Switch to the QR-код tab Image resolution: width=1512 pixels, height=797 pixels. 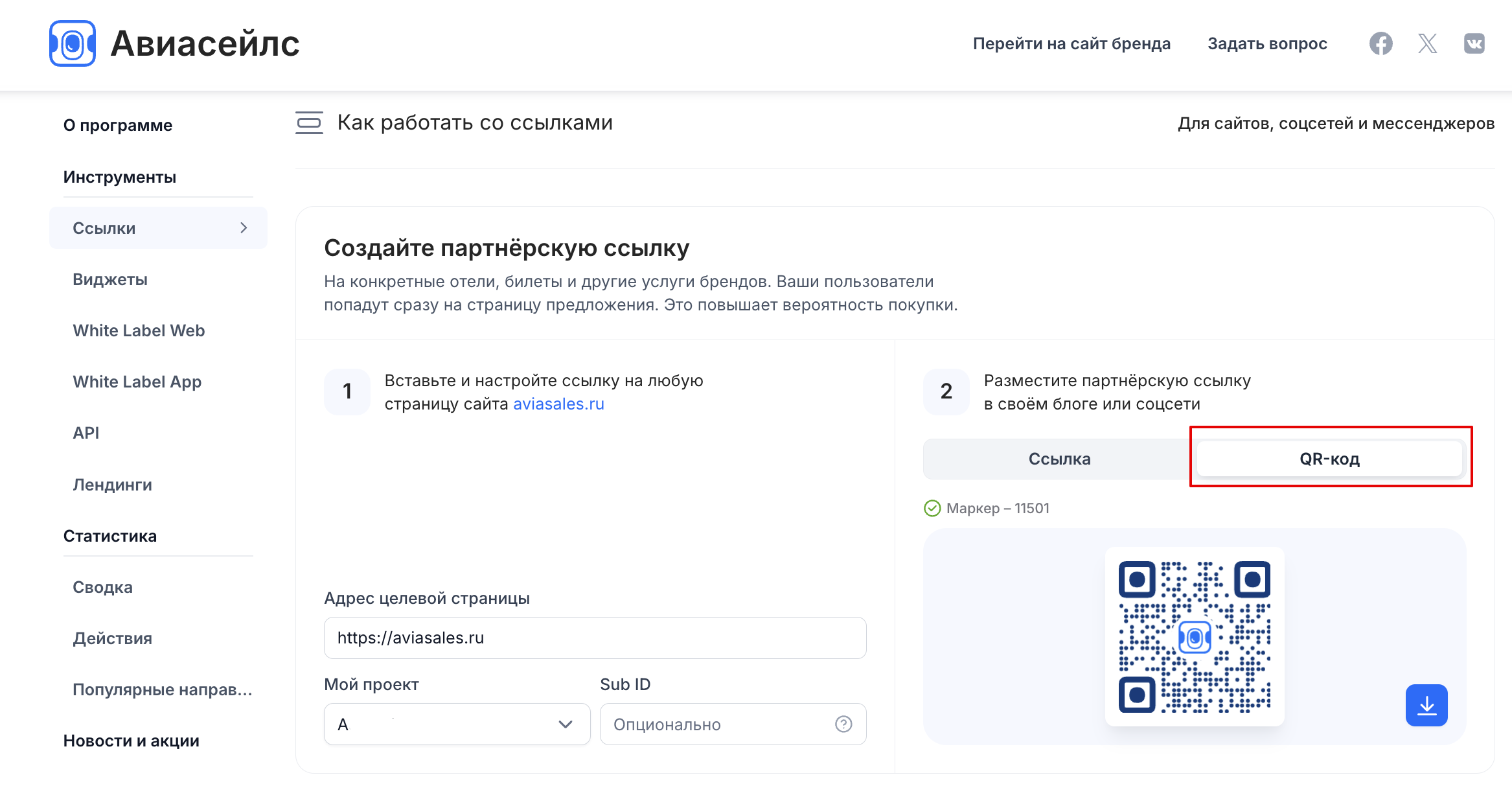(x=1329, y=459)
